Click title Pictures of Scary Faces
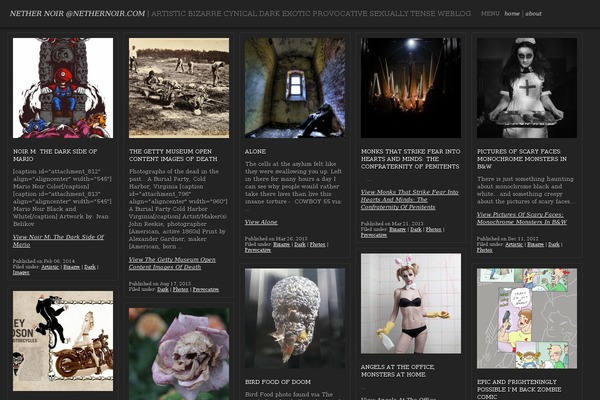Screen dimensions: 600x400 coord(522,159)
